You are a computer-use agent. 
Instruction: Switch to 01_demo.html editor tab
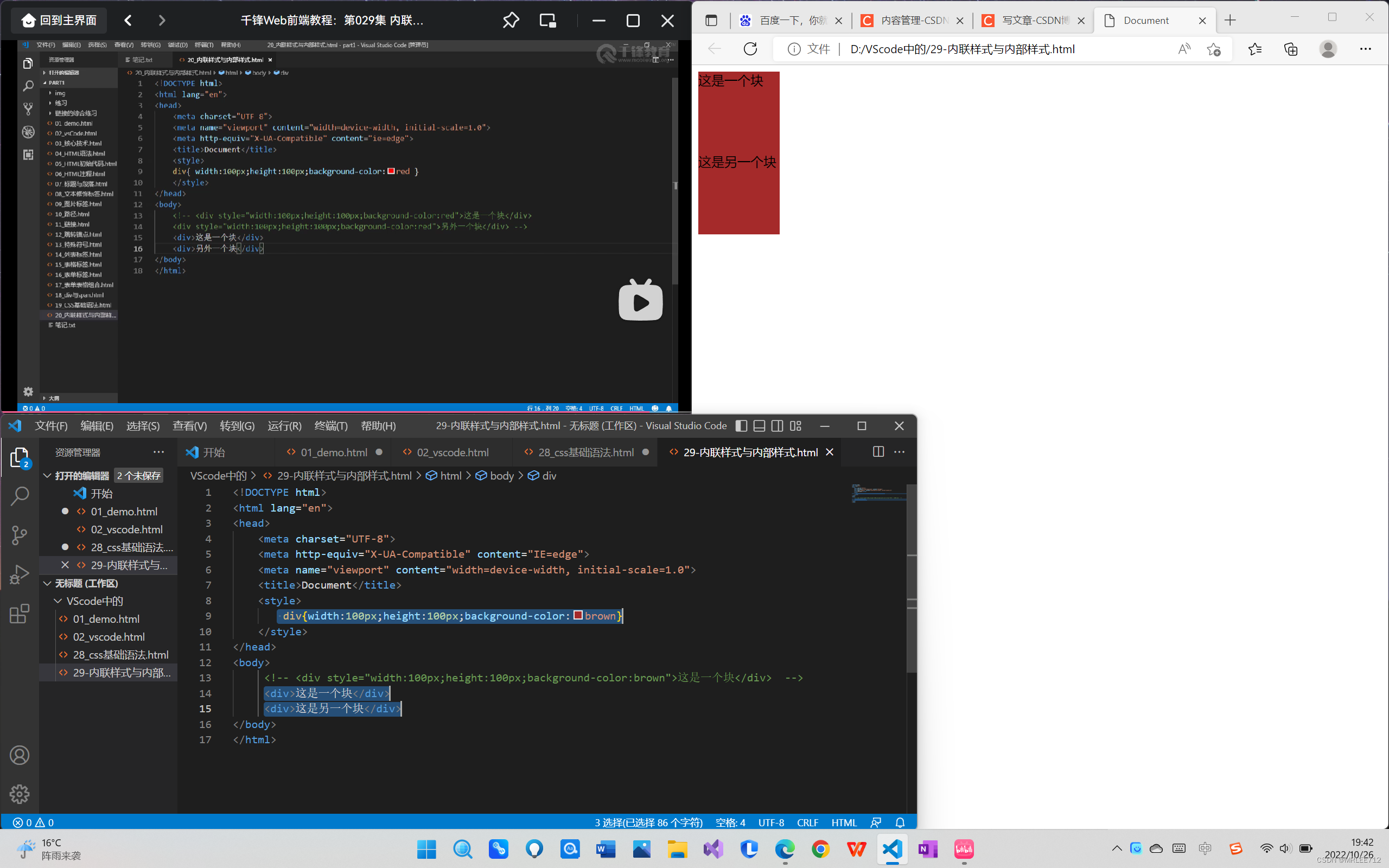click(334, 452)
